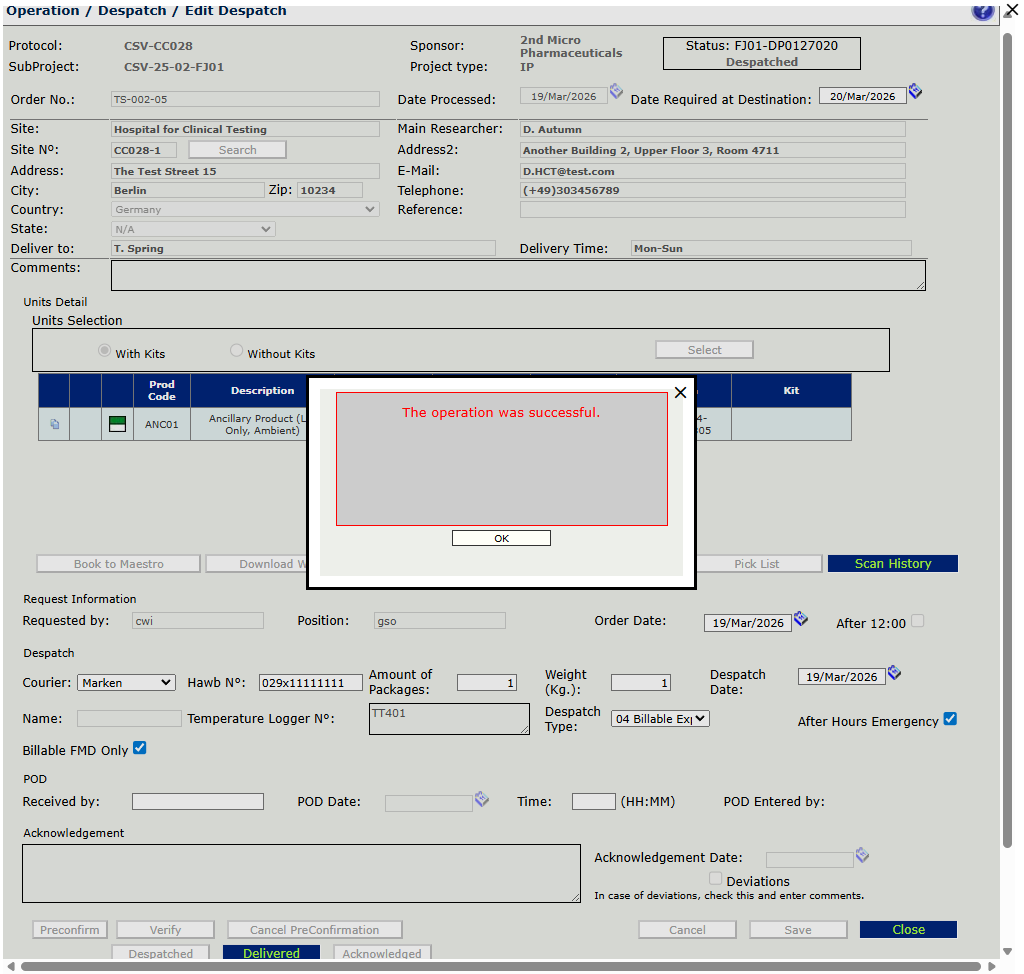
Task: Open the Despatch Type dropdown
Action: pyautogui.click(x=660, y=719)
